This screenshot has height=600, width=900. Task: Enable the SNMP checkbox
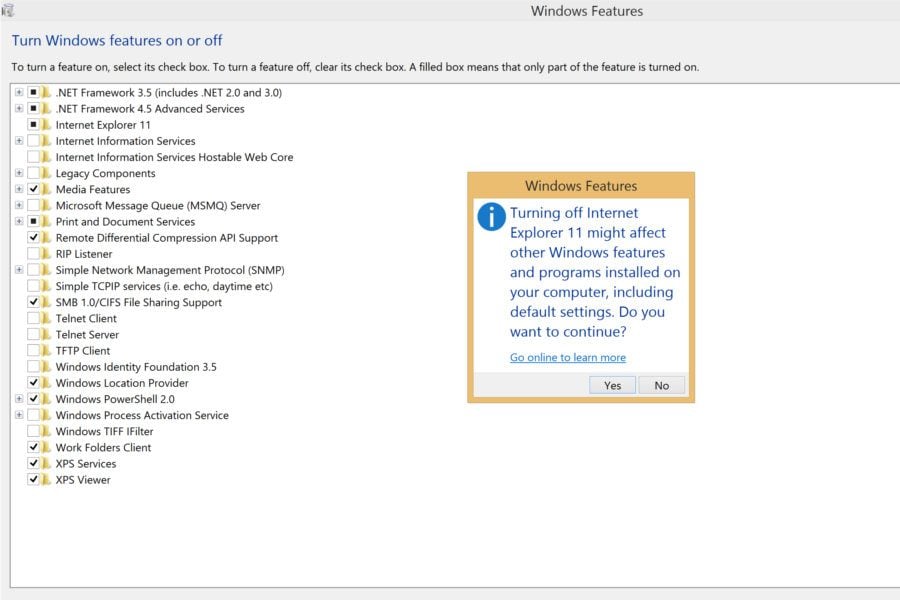[33, 269]
